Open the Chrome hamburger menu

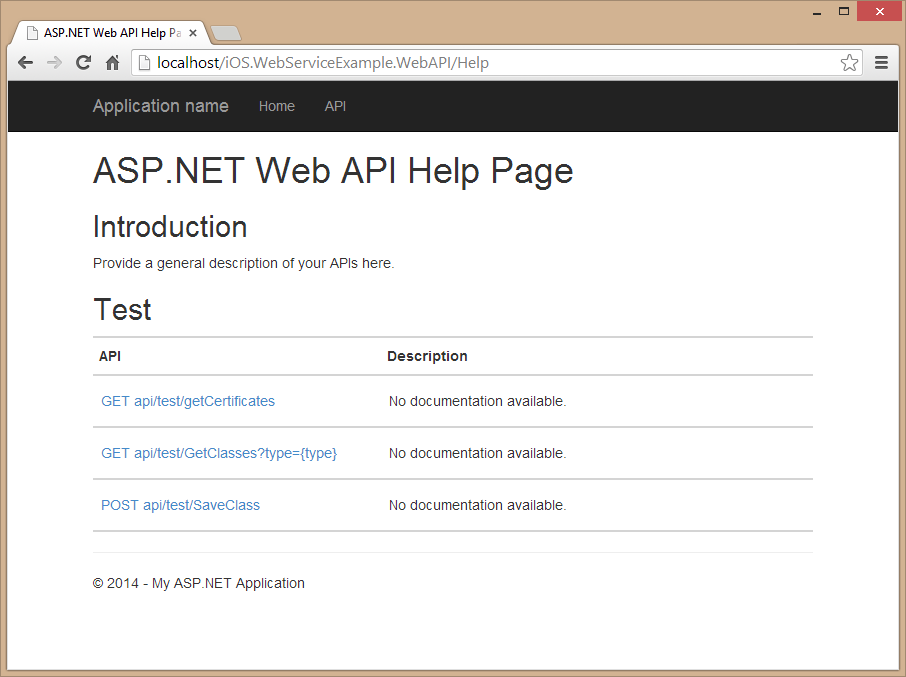[x=881, y=62]
